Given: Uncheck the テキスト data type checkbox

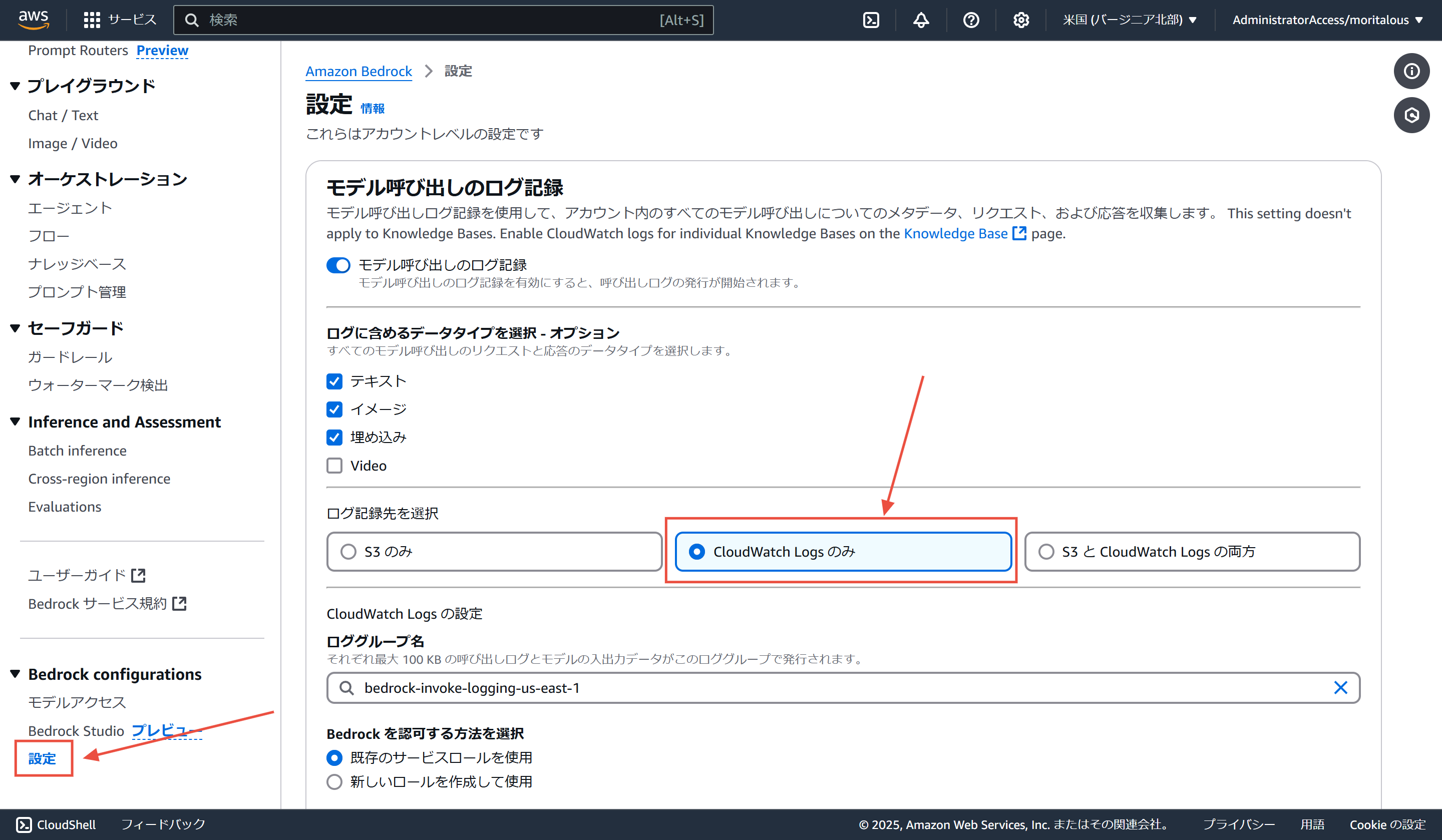Looking at the screenshot, I should 334,381.
